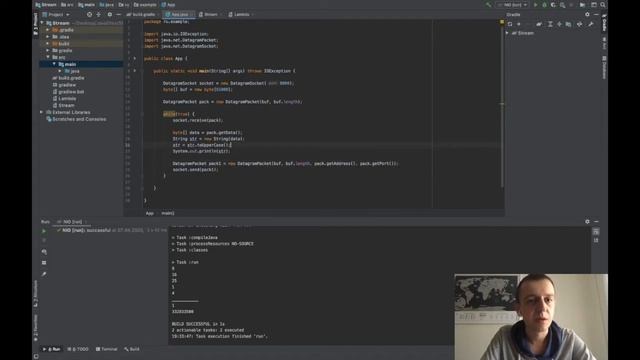Toggle Gradle offline mode icon
Screen dimensions: 640x360
coord(580,24)
